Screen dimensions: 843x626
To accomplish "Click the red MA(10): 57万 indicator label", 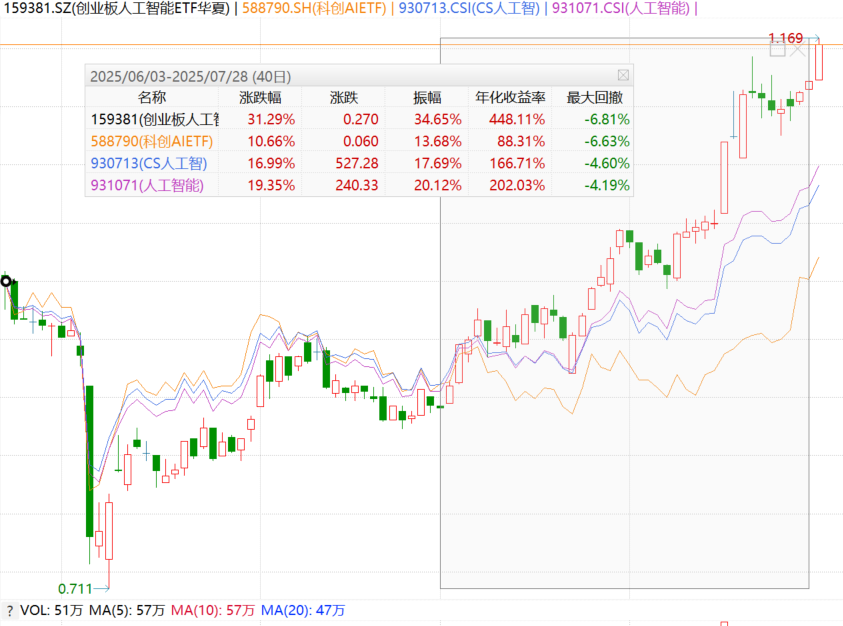I will [x=213, y=610].
